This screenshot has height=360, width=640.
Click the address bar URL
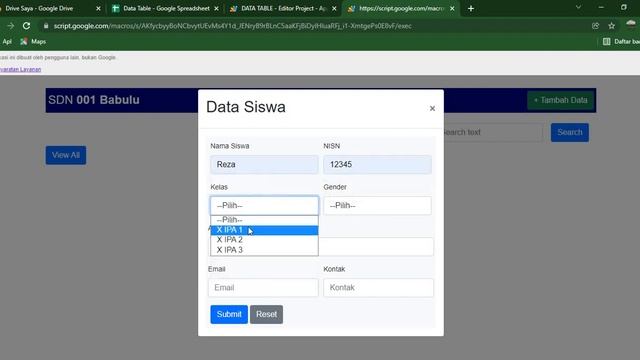click(232, 26)
